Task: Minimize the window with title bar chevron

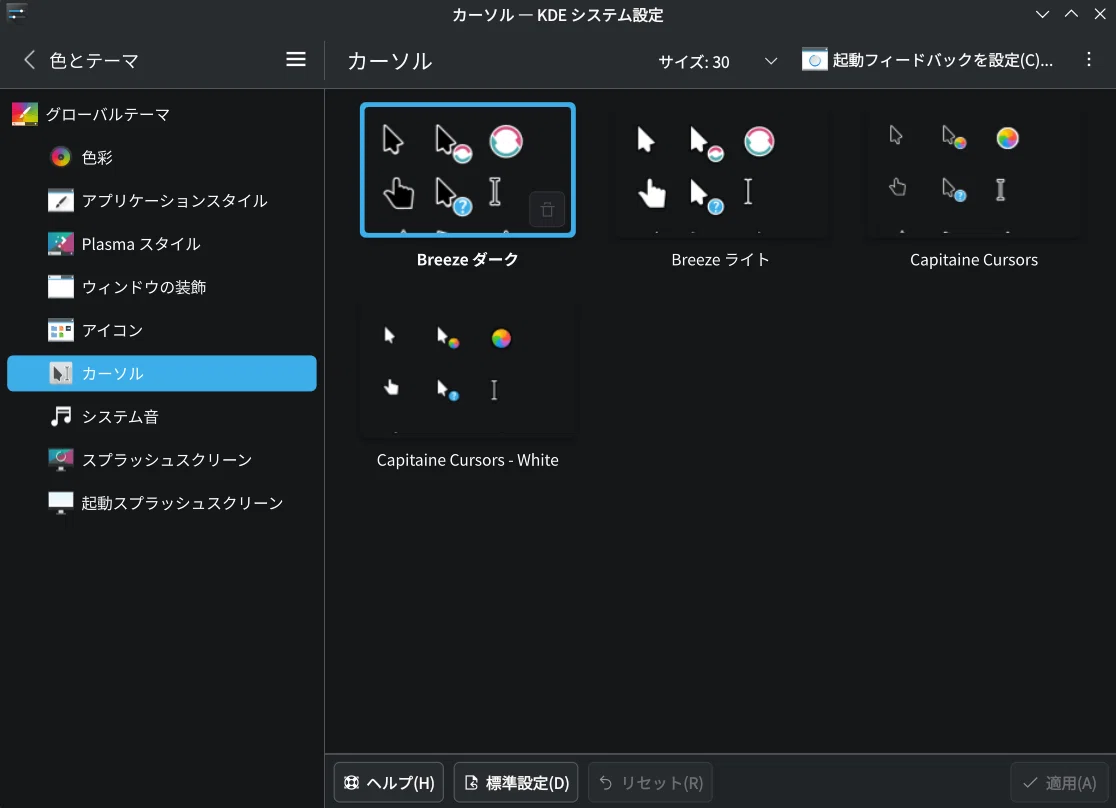Action: [1042, 14]
